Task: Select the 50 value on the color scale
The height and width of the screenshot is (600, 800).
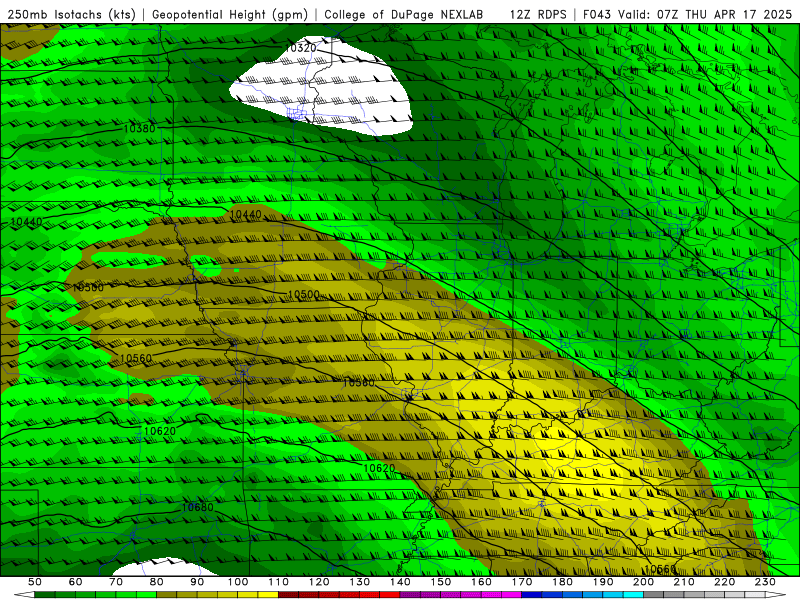Action: pyautogui.click(x=35, y=582)
